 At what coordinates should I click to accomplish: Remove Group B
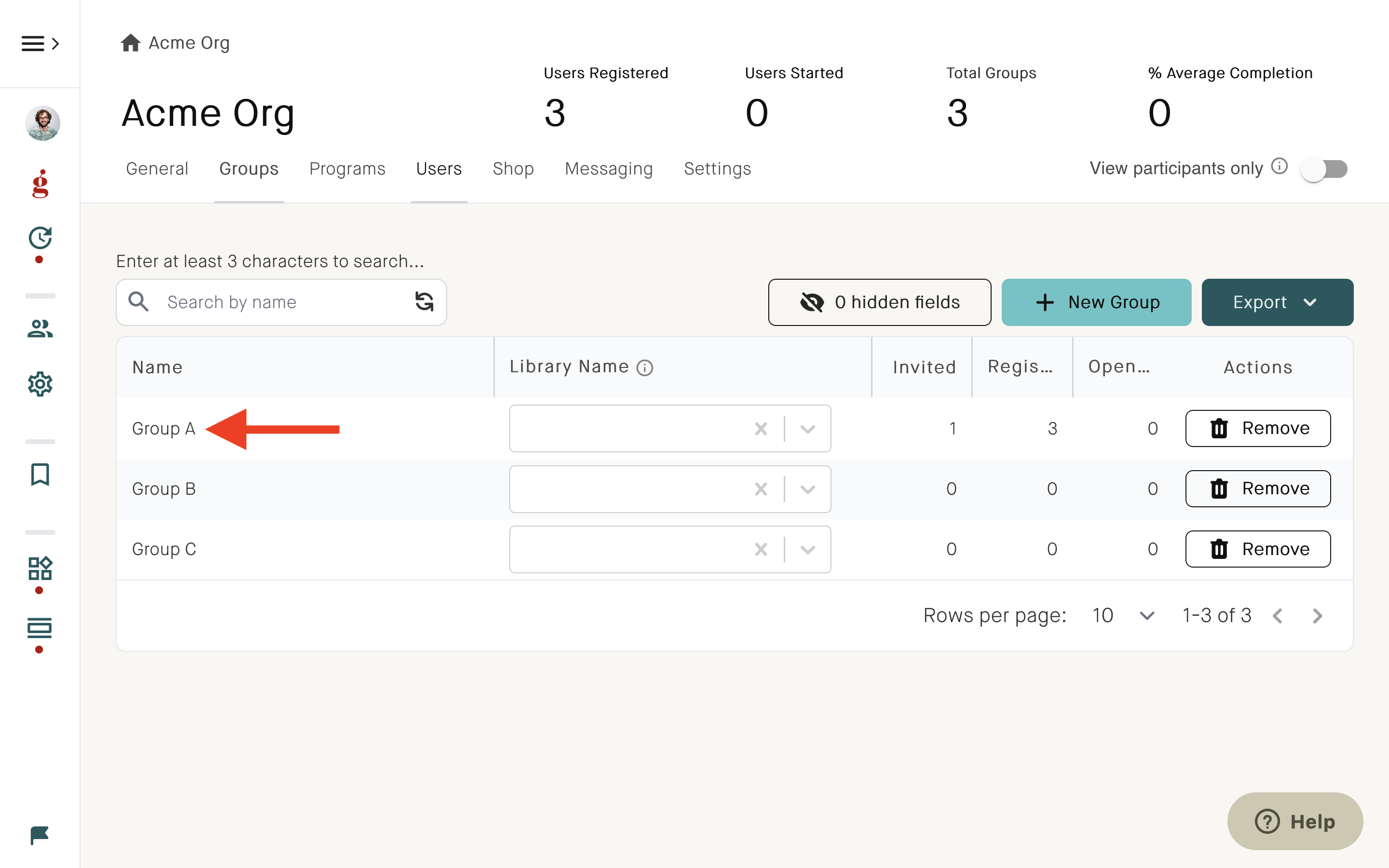click(1257, 488)
